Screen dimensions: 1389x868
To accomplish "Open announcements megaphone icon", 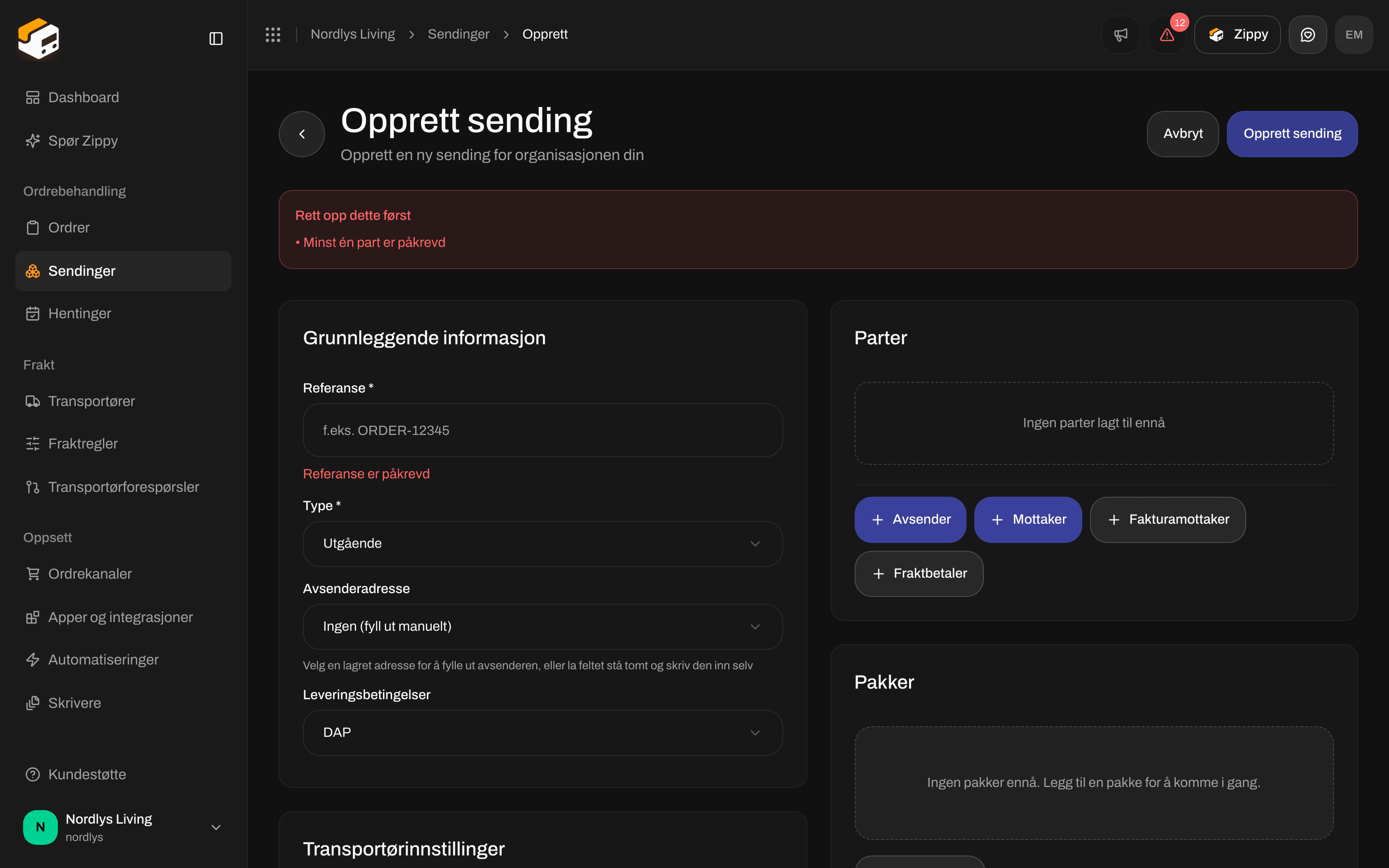I will click(x=1120, y=34).
